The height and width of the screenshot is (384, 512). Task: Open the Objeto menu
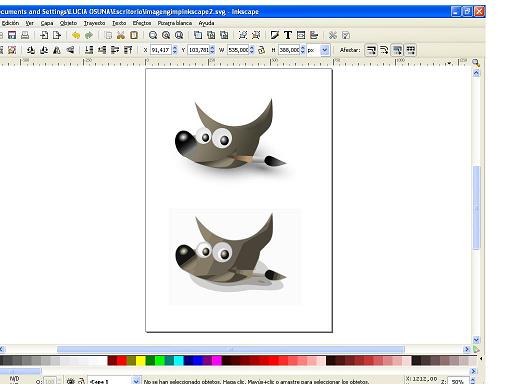click(68, 23)
